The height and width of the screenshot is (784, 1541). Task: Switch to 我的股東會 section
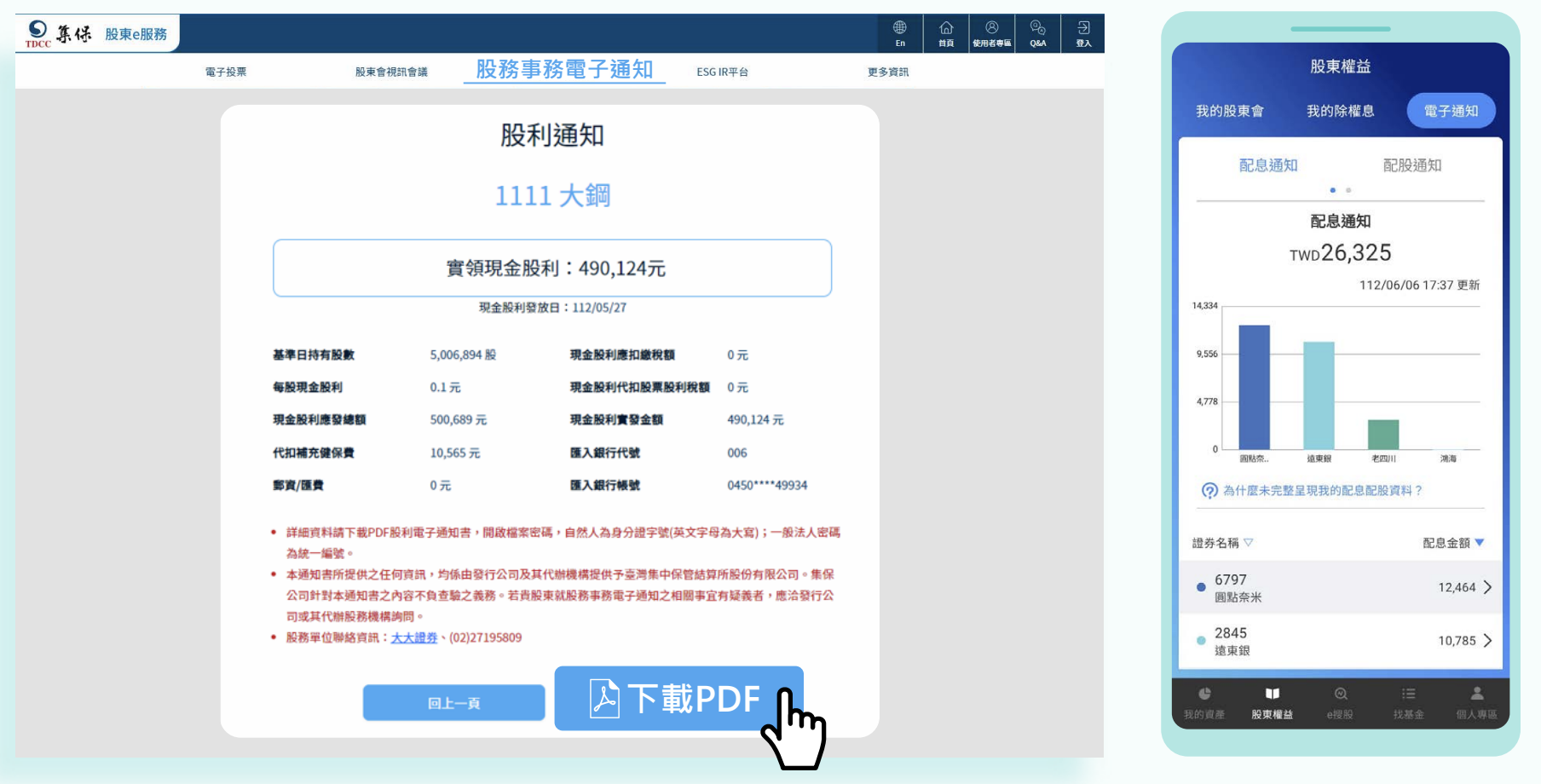tap(1229, 111)
